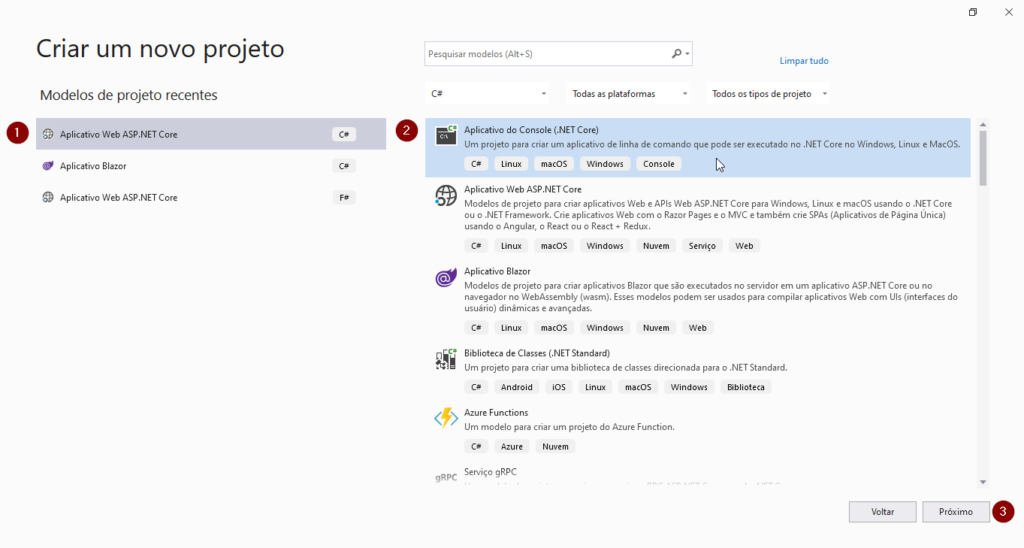Click the iOS tag on Class Library template

[x=559, y=387]
